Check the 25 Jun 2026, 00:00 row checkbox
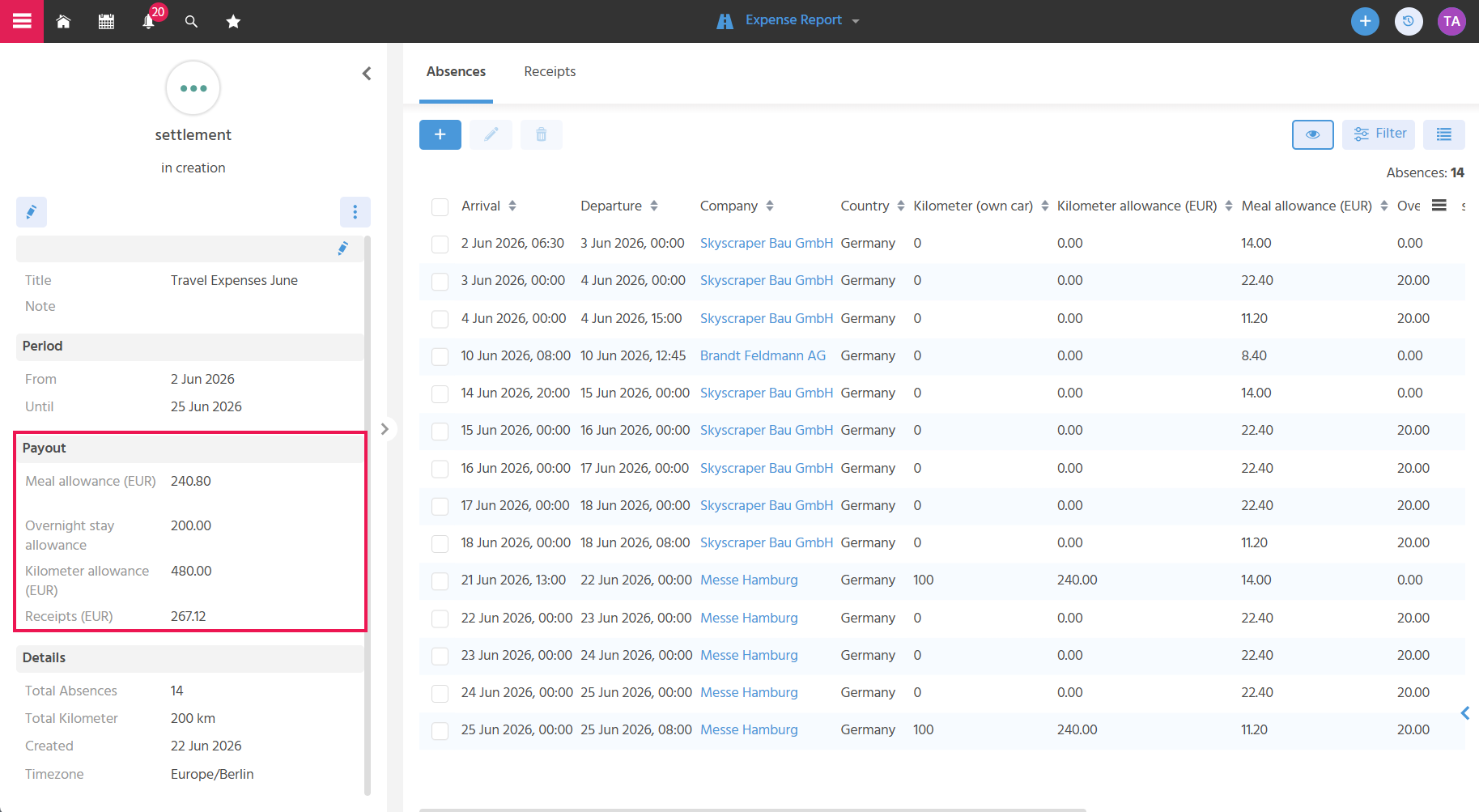Screen dimensions: 1479x812 point(440,731)
